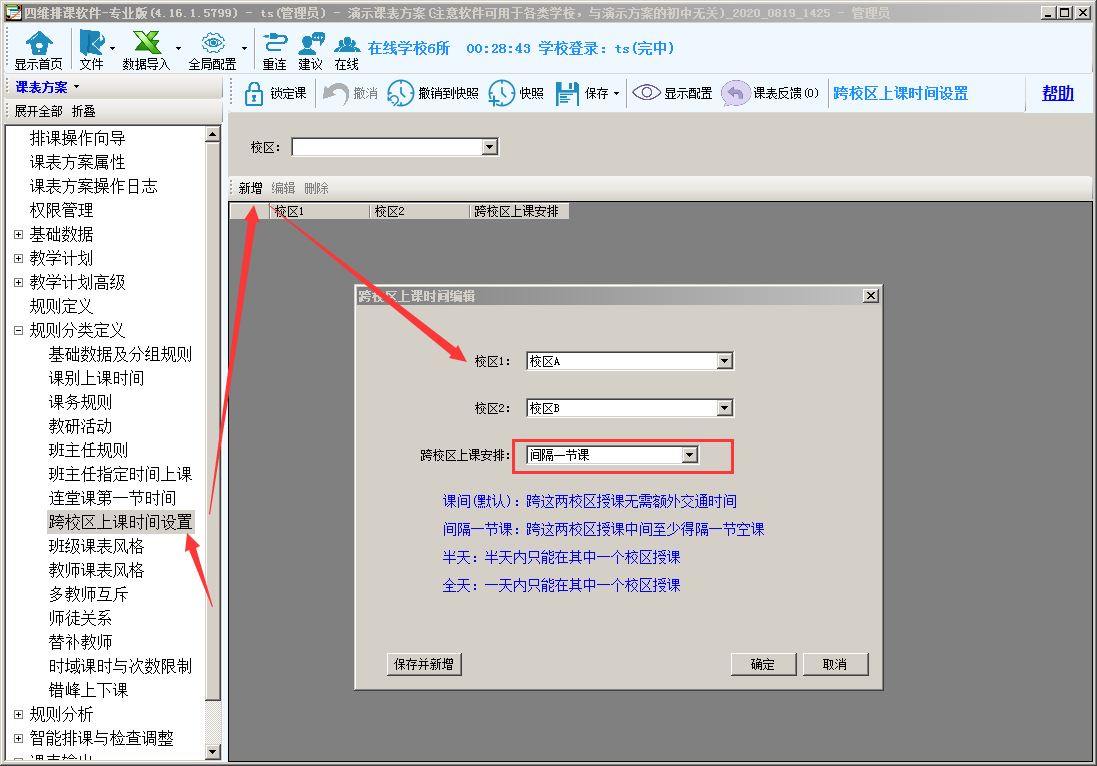Open the 显示配置 display settings

[x=647, y=93]
